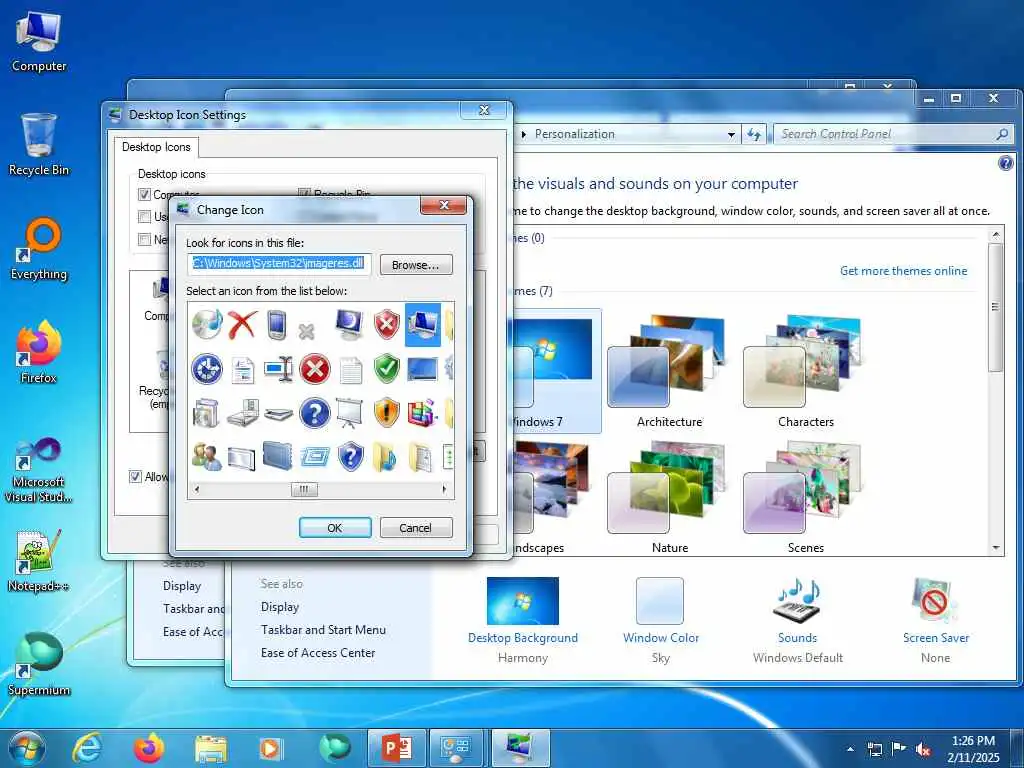Screen dimensions: 1024x768
Task: Choose the projector screen icon
Action: coord(349,413)
